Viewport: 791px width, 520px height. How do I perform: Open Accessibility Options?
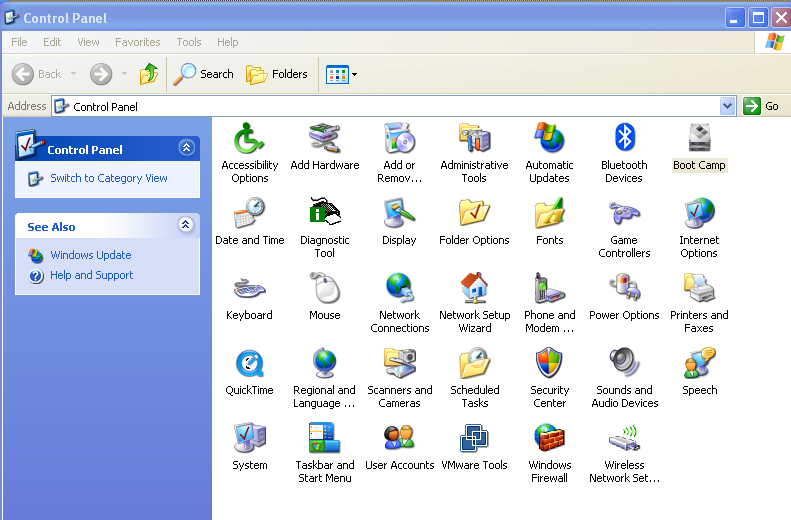pyautogui.click(x=249, y=139)
